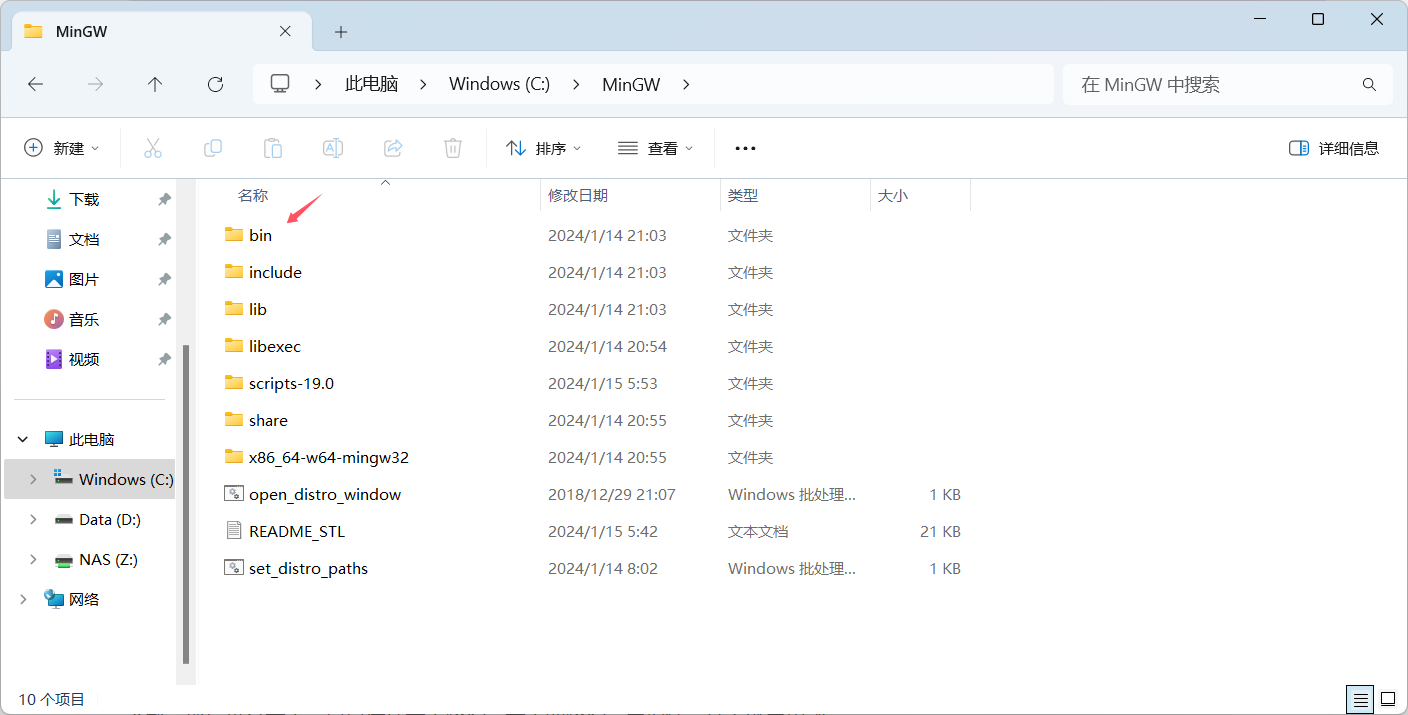Image resolution: width=1408 pixels, height=715 pixels.
Task: Collapse the 此电脑 tree node
Action: click(24, 439)
